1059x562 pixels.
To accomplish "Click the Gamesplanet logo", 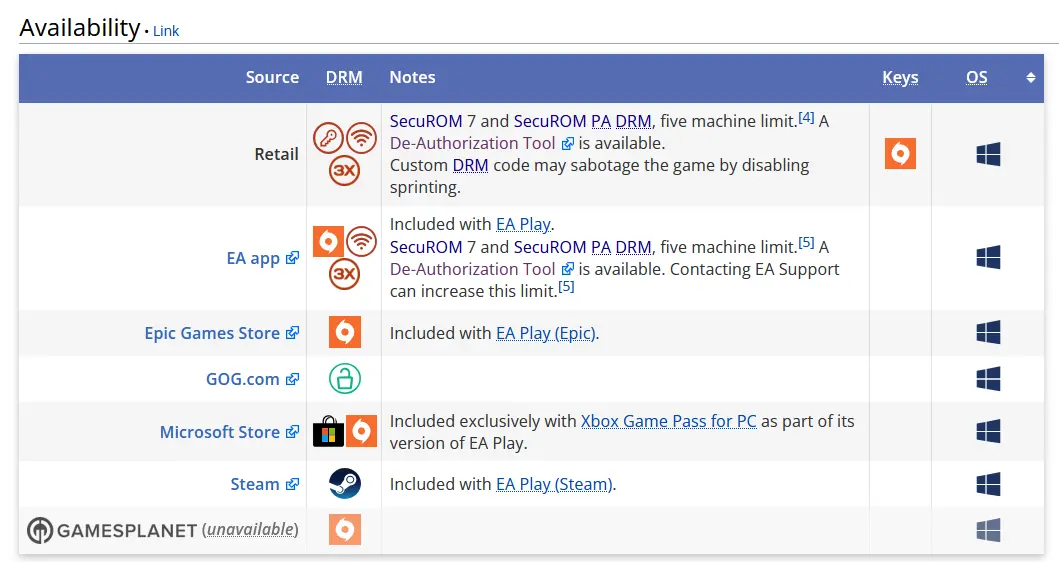I will click(112, 530).
